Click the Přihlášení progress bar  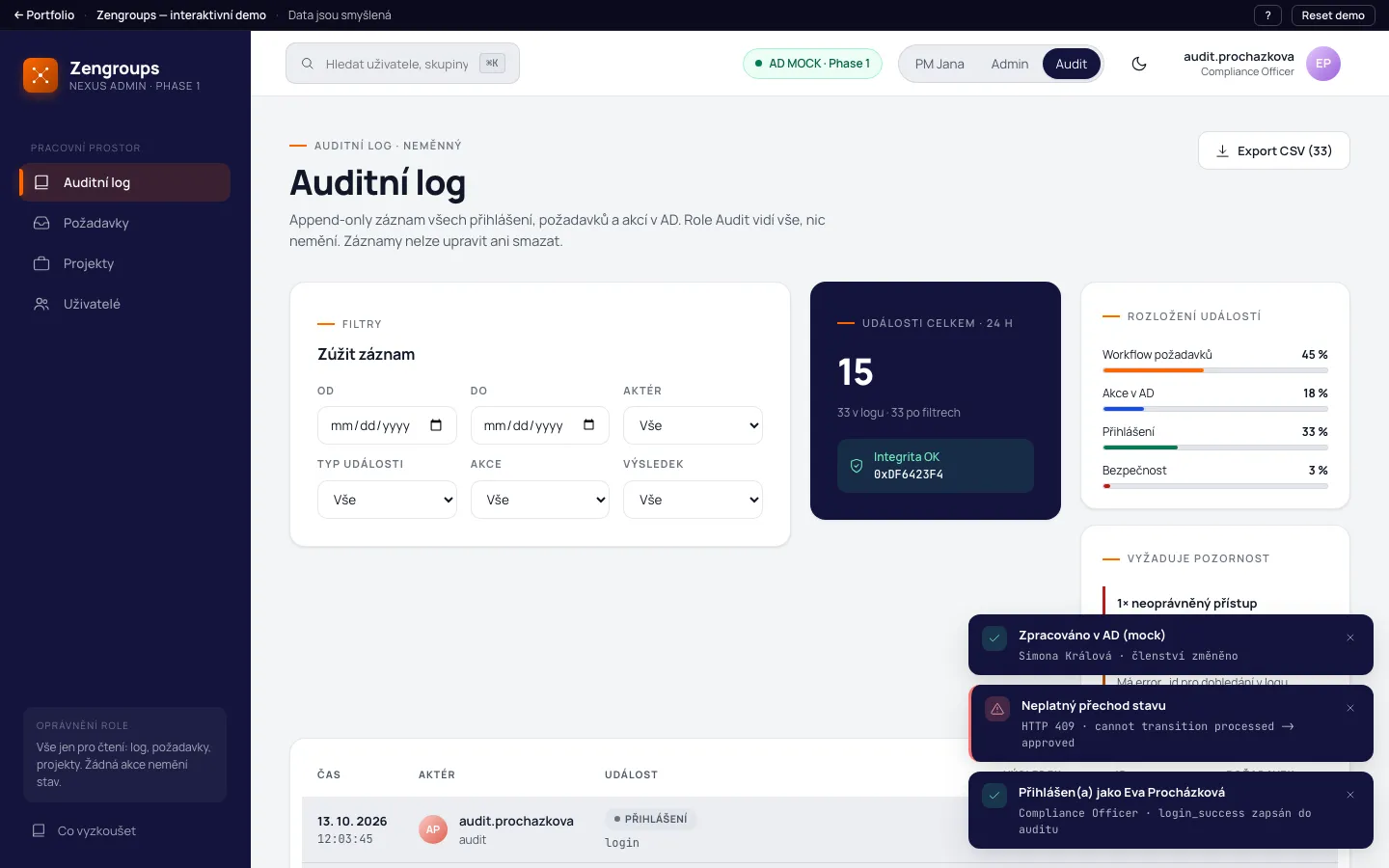click(1215, 448)
